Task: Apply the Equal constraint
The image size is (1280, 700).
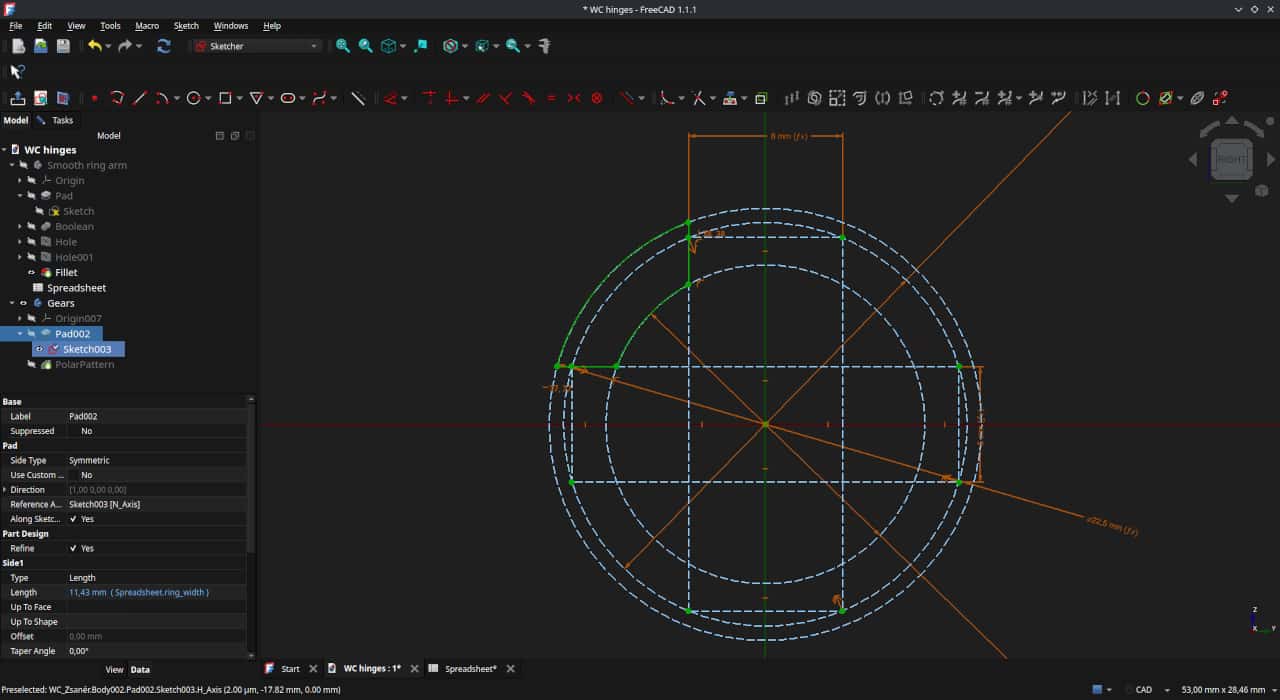Action: 551,98
